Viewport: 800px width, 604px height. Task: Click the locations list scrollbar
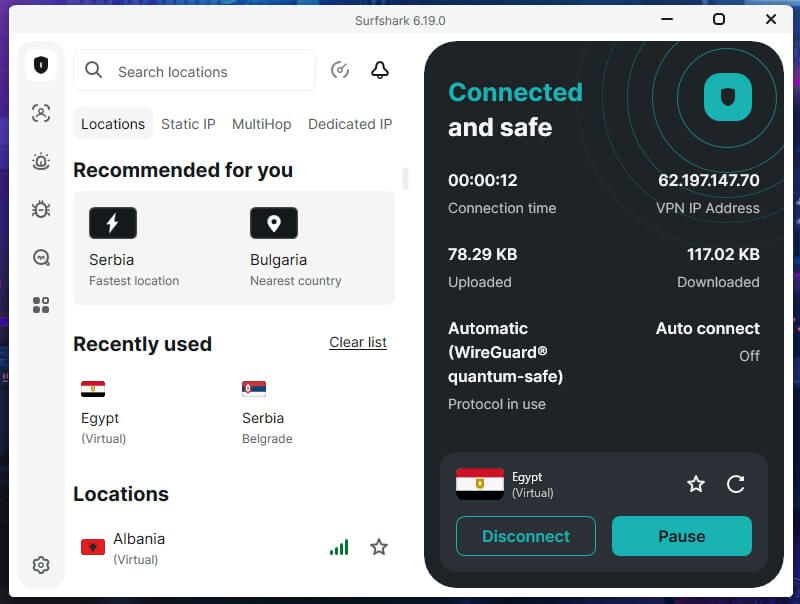click(405, 179)
